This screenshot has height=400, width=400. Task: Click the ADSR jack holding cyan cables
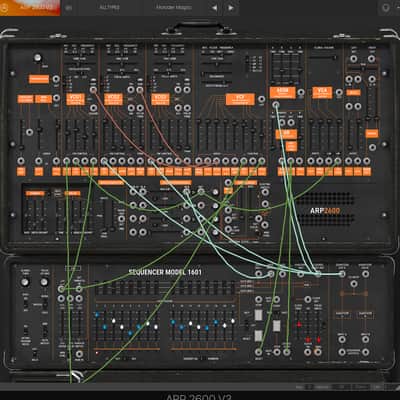(275, 105)
